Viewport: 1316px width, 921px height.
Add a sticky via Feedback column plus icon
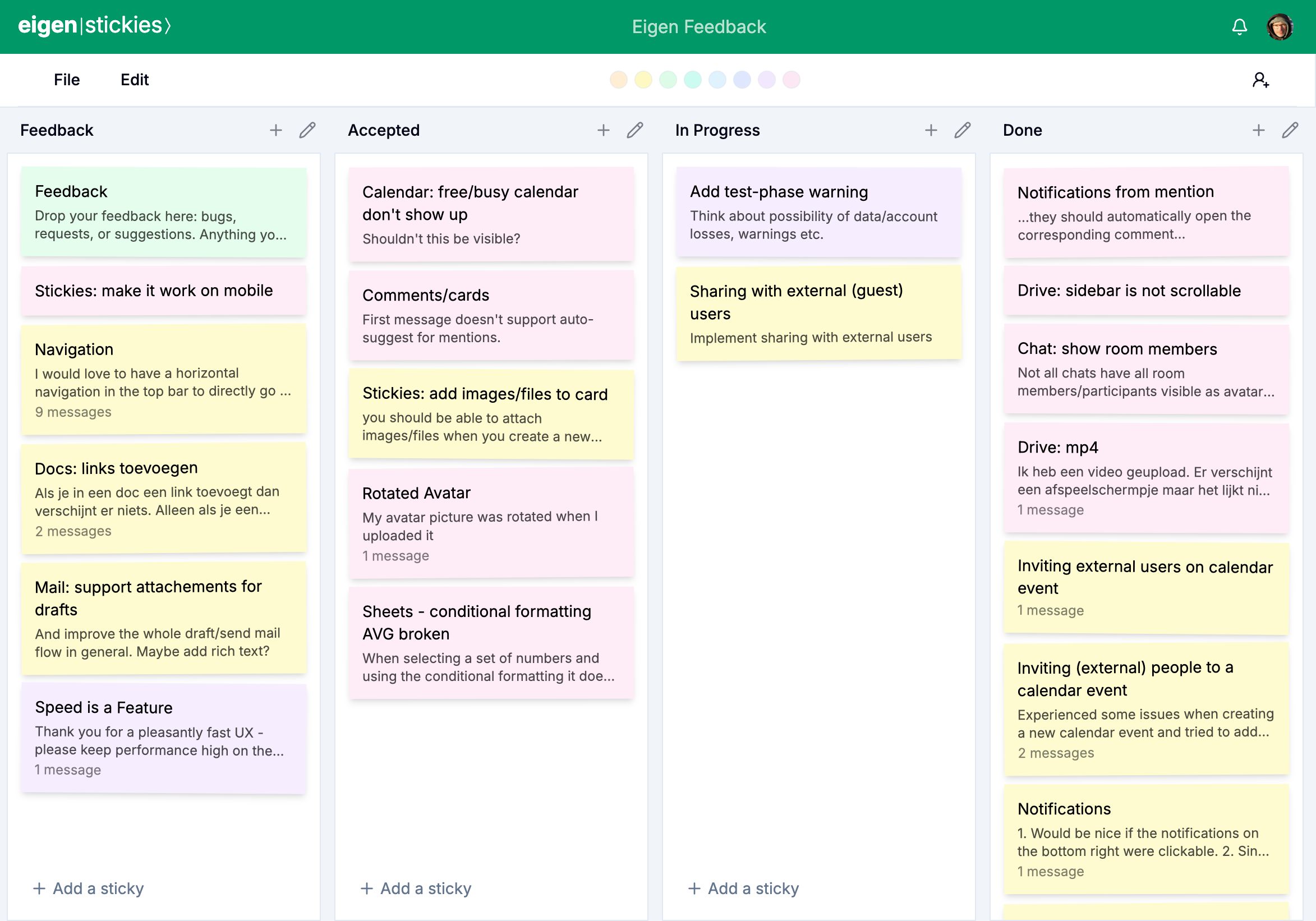click(x=275, y=130)
